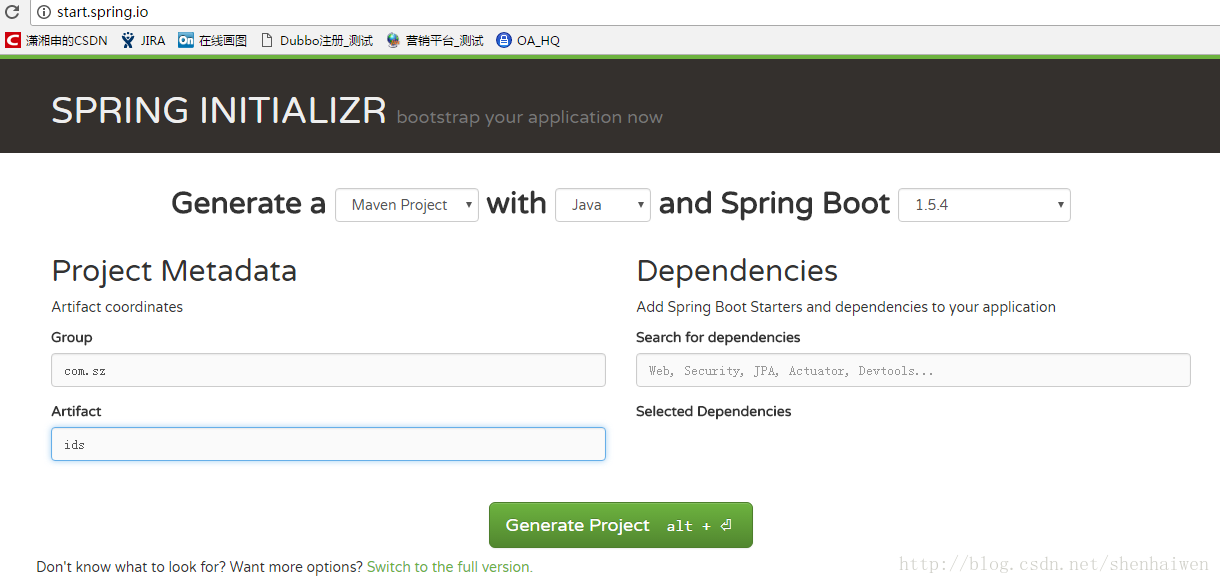Reload the page with the refresh icon
This screenshot has height=584, width=1220.
[x=12, y=12]
